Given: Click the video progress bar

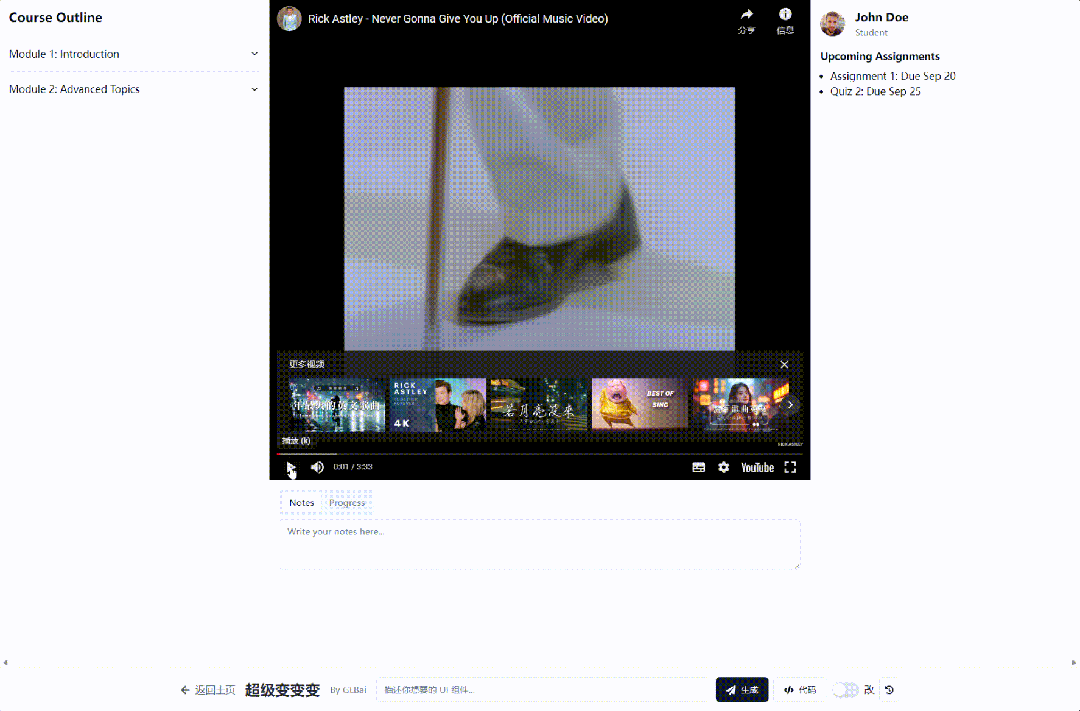Looking at the screenshot, I should (x=539, y=454).
